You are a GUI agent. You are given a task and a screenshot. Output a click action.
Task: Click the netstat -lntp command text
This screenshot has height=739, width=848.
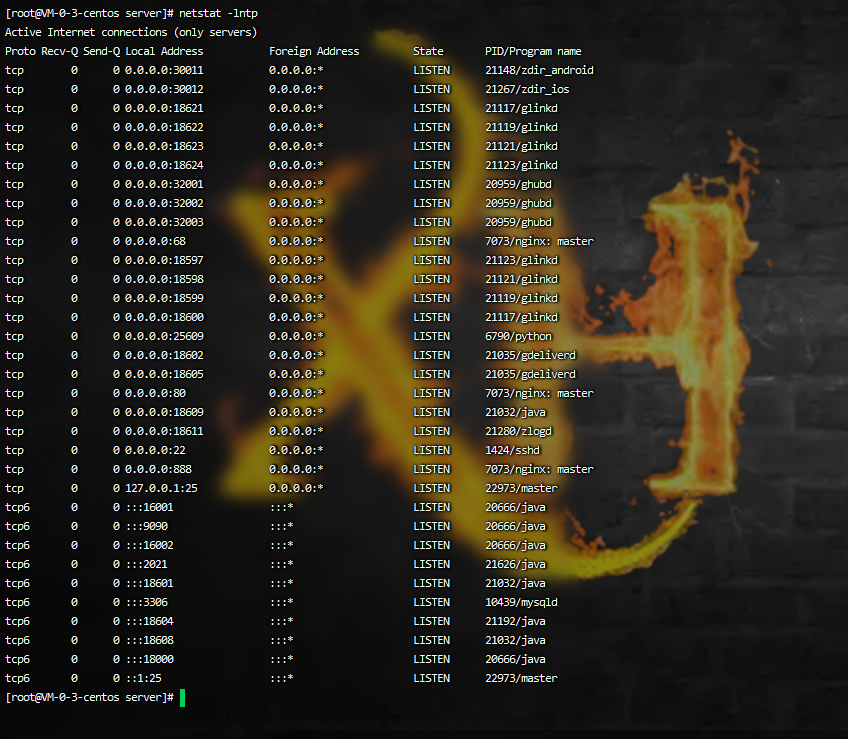(218, 13)
